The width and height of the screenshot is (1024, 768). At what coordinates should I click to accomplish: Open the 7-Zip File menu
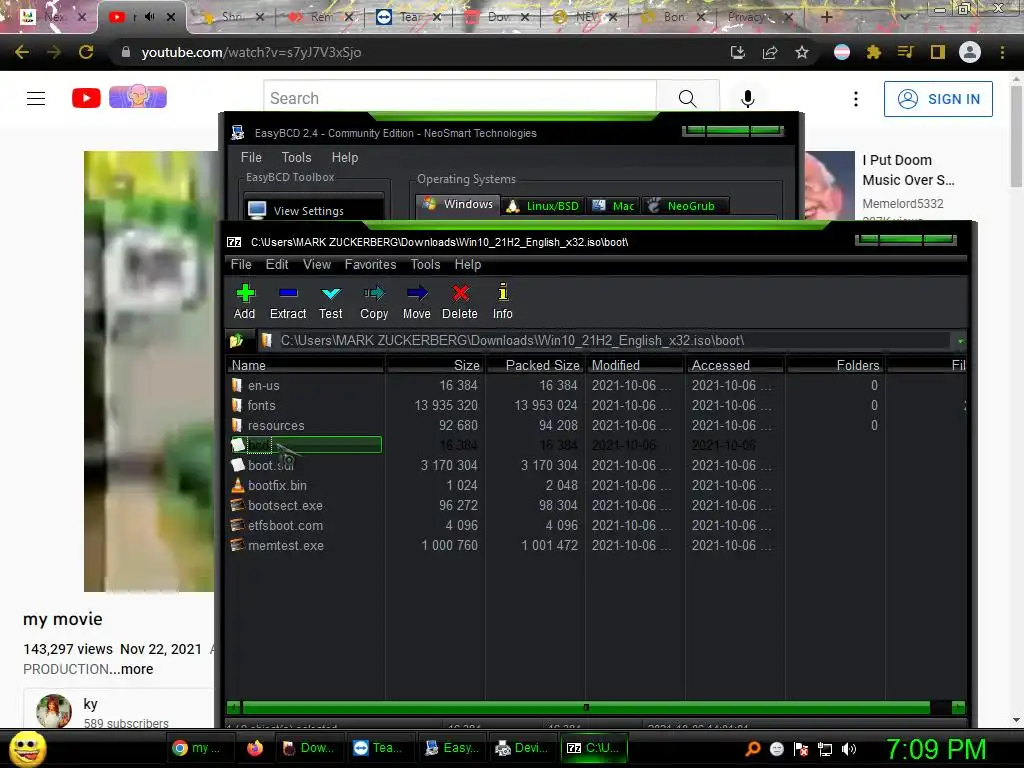click(241, 264)
